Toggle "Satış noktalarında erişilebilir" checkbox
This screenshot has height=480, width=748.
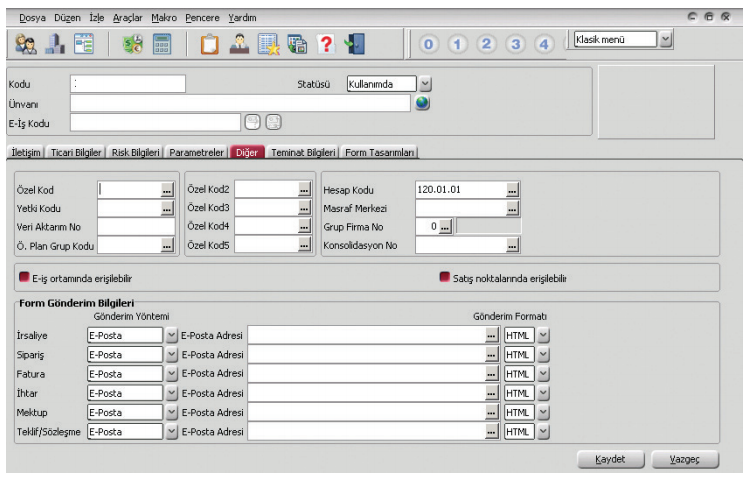coord(444,277)
